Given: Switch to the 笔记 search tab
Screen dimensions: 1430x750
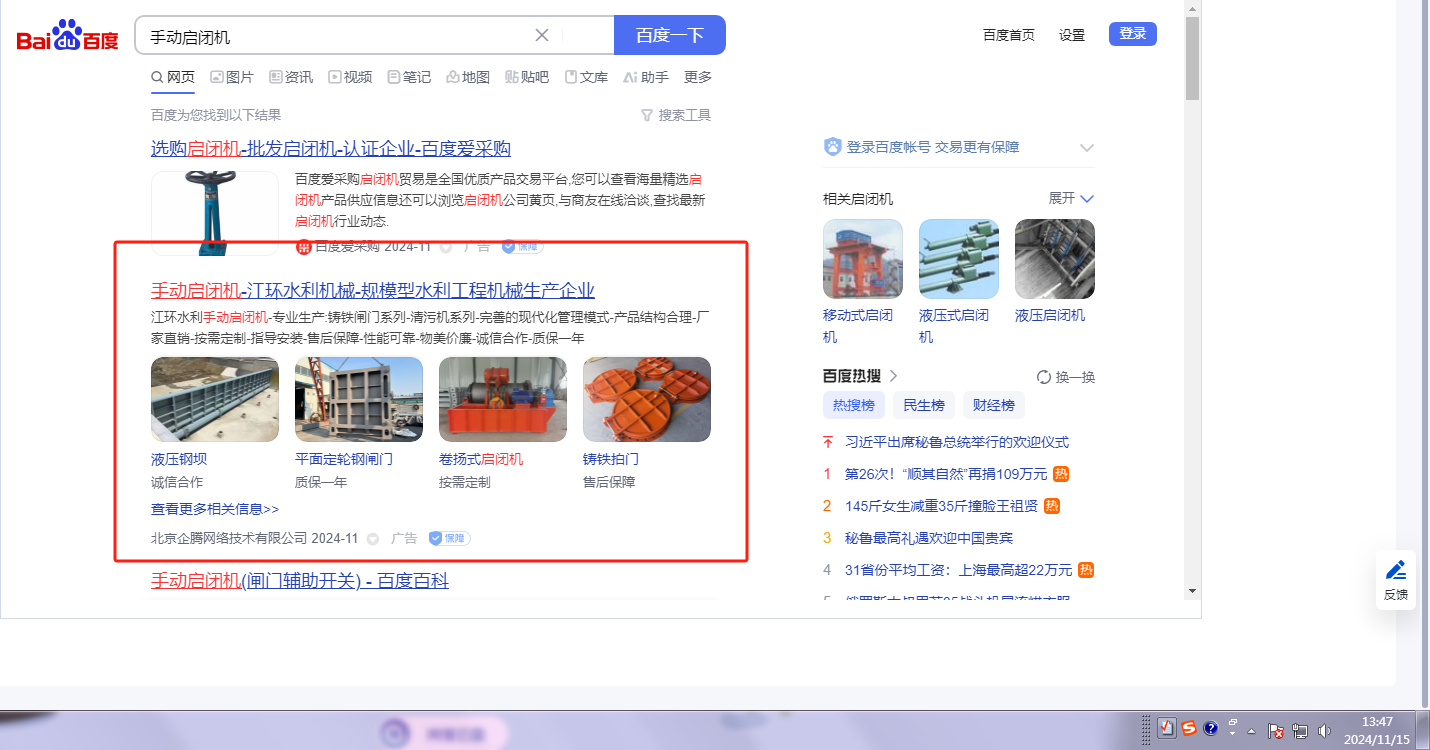Looking at the screenshot, I should [409, 77].
